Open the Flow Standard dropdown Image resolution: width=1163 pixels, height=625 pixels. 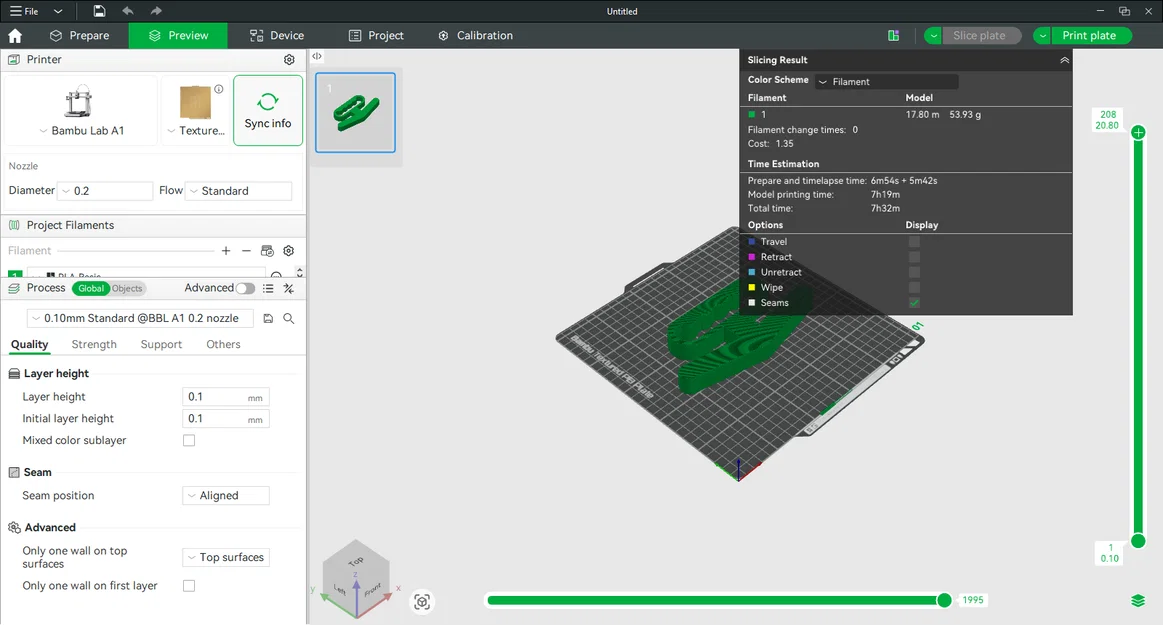pyautogui.click(x=238, y=191)
